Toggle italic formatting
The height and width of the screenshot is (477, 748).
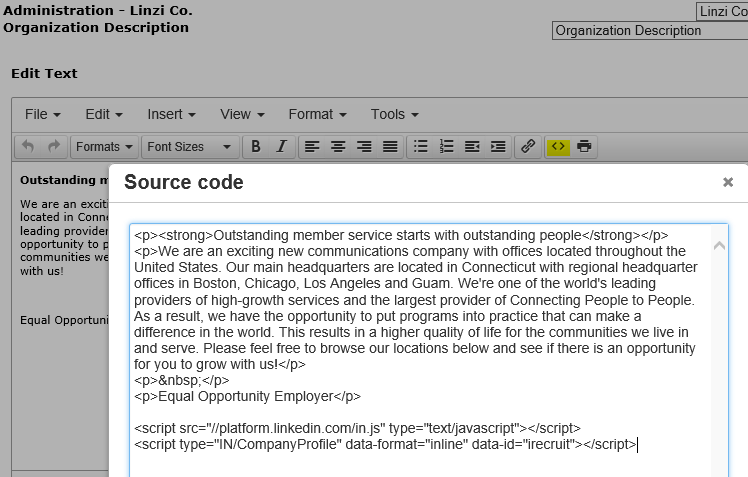click(x=281, y=146)
